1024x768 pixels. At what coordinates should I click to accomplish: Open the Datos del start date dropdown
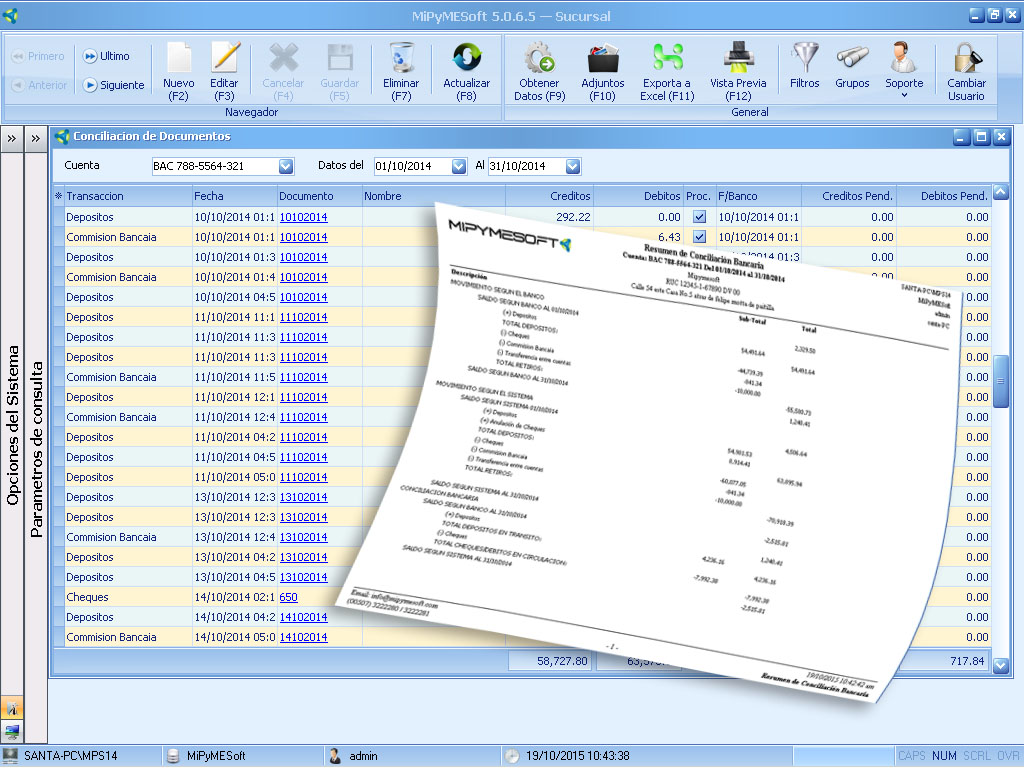click(459, 166)
